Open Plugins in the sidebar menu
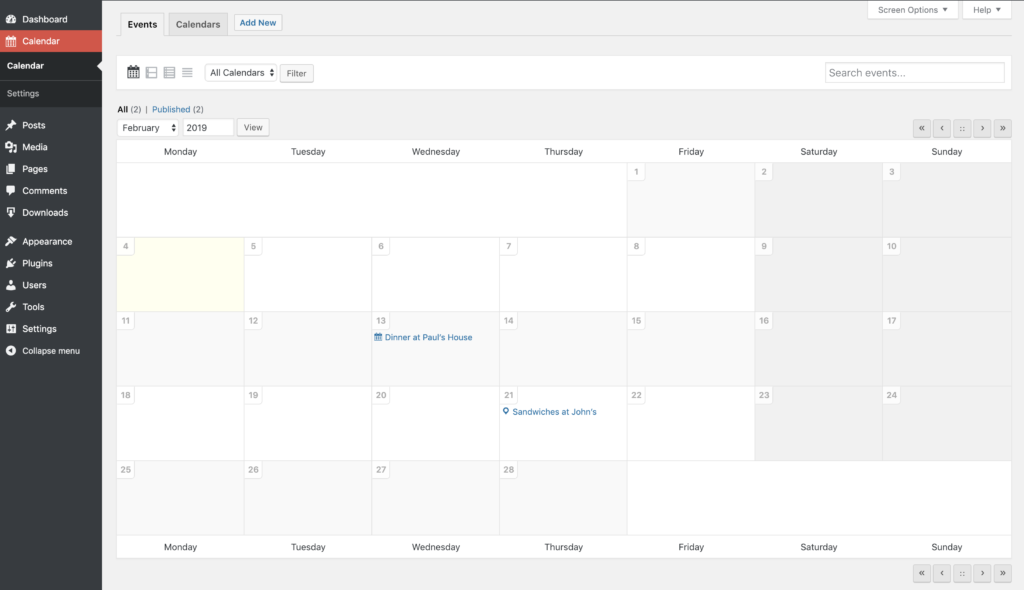The image size is (1024, 590). pyautogui.click(x=37, y=263)
